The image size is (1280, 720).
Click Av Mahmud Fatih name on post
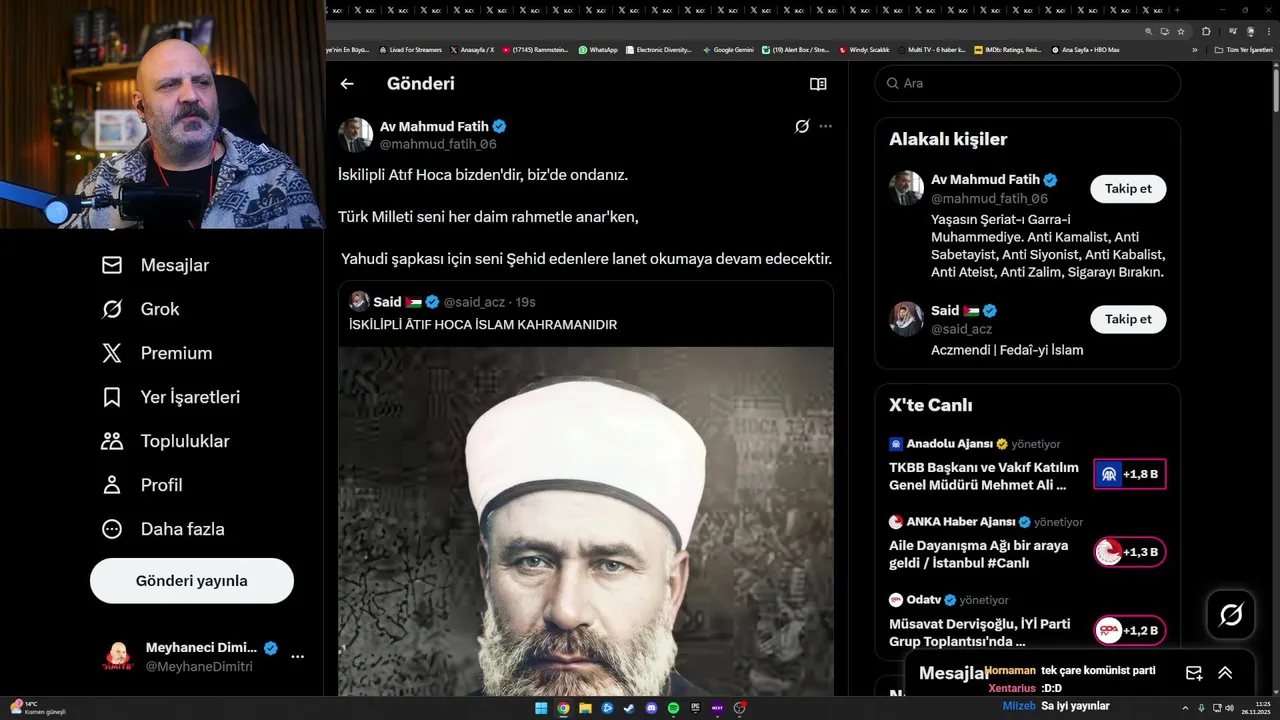coord(434,126)
